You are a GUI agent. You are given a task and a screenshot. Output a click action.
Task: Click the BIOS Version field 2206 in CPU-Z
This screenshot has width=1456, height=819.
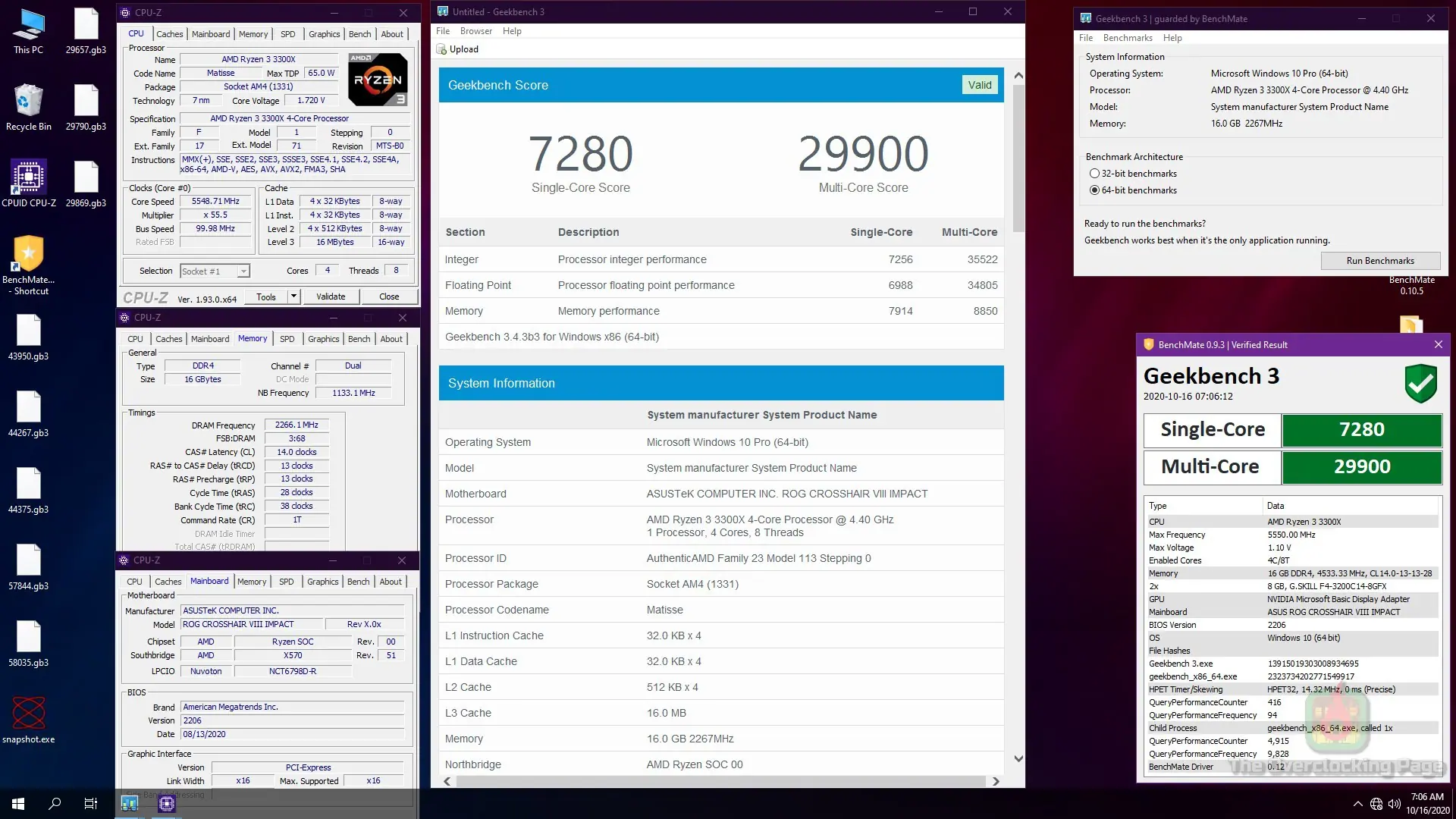(x=292, y=721)
